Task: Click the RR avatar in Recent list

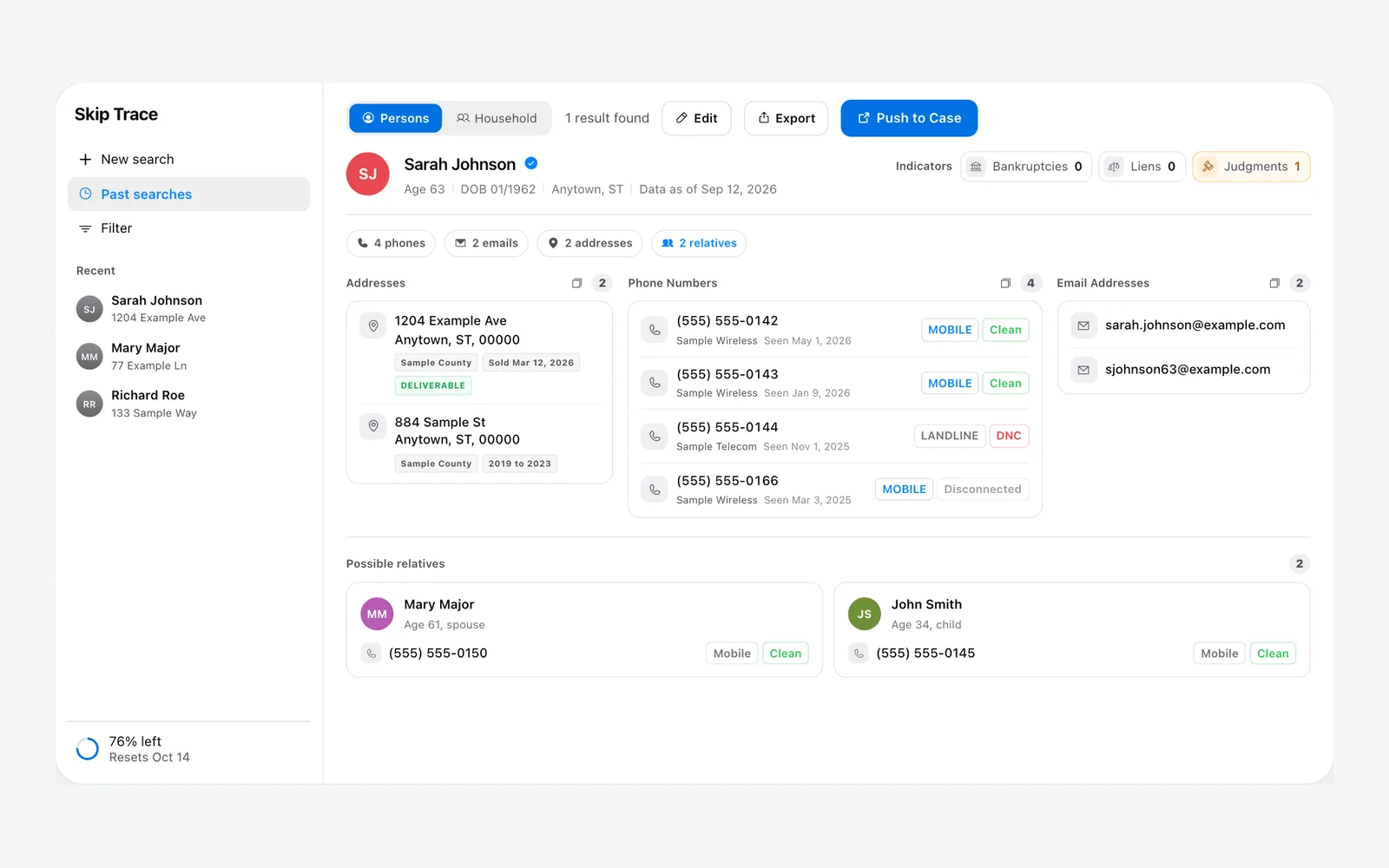Action: 89,404
